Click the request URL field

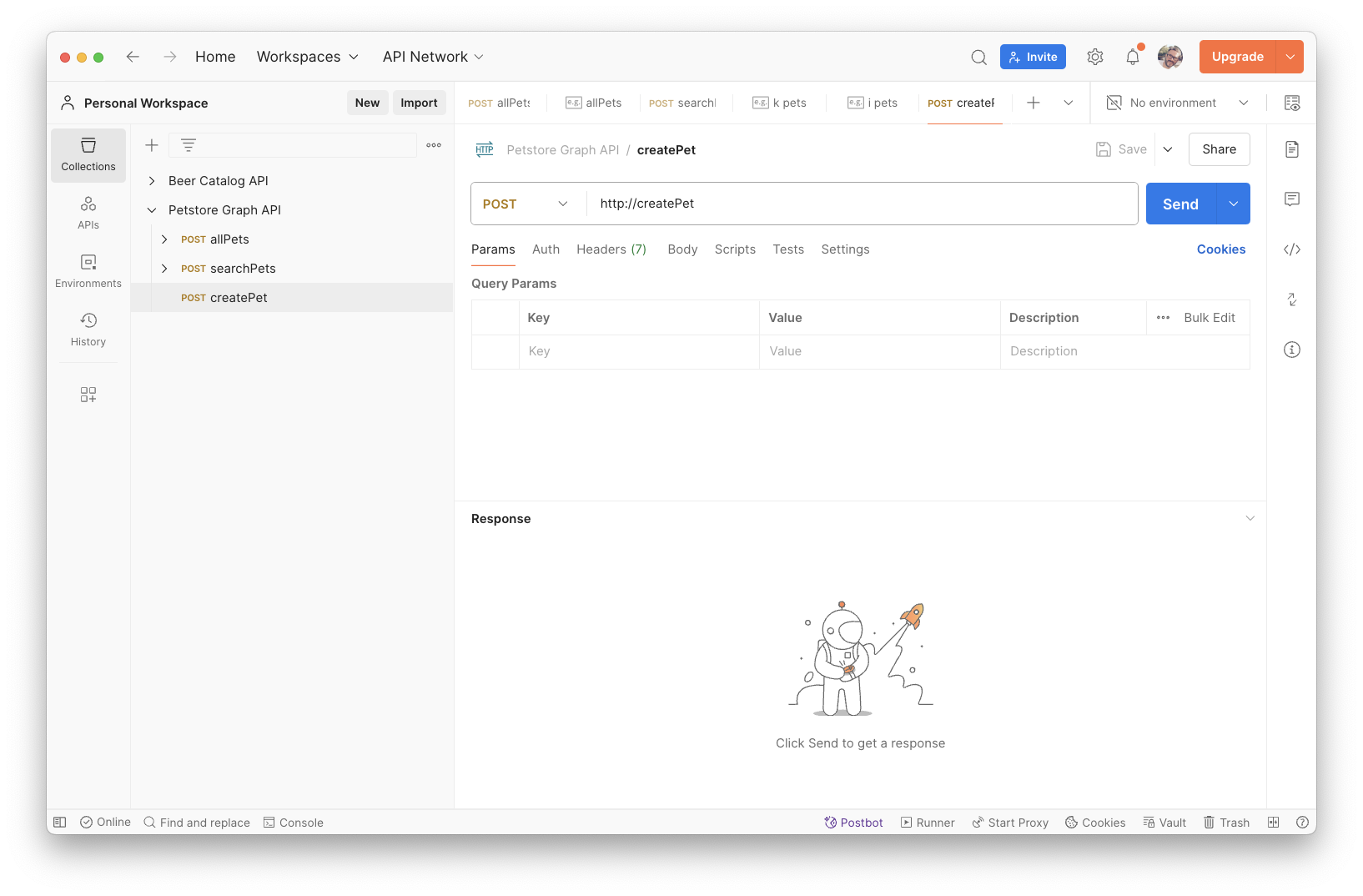pyautogui.click(x=834, y=203)
